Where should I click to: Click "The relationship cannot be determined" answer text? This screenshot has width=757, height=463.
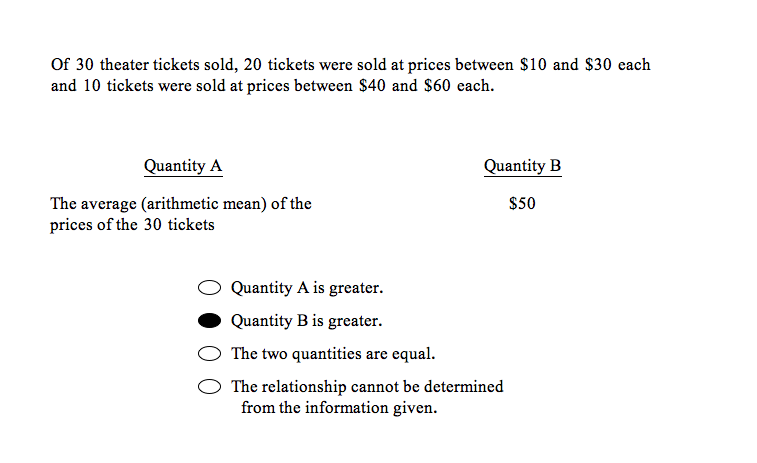367,386
